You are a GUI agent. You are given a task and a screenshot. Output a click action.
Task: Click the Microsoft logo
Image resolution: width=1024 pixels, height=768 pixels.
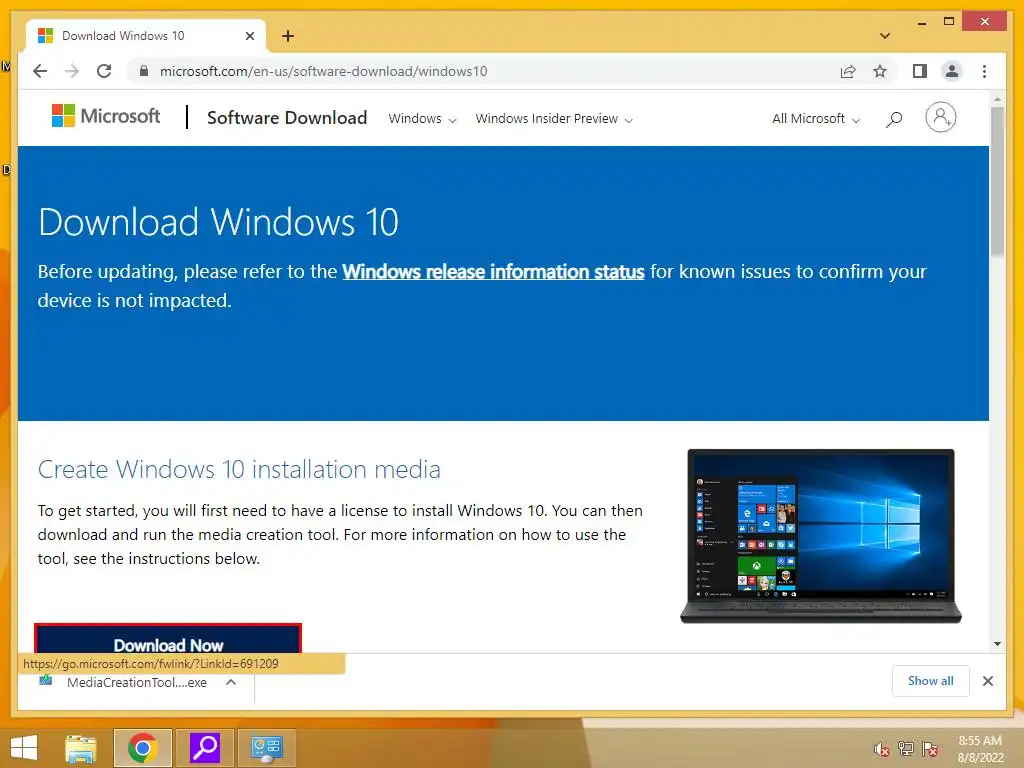coord(105,116)
